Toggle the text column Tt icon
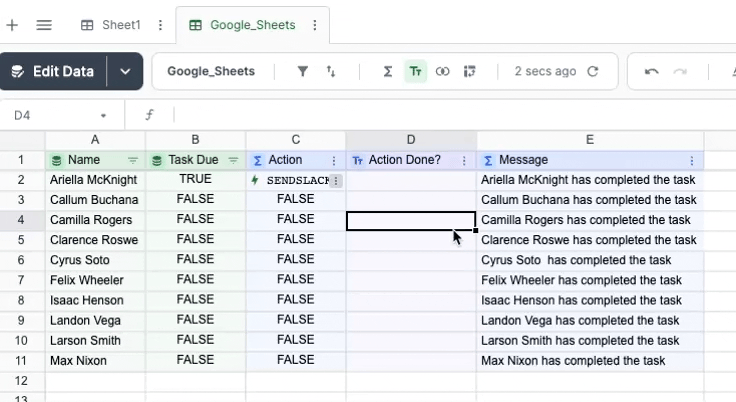Image resolution: width=736 pixels, height=402 pixels. [x=415, y=72]
